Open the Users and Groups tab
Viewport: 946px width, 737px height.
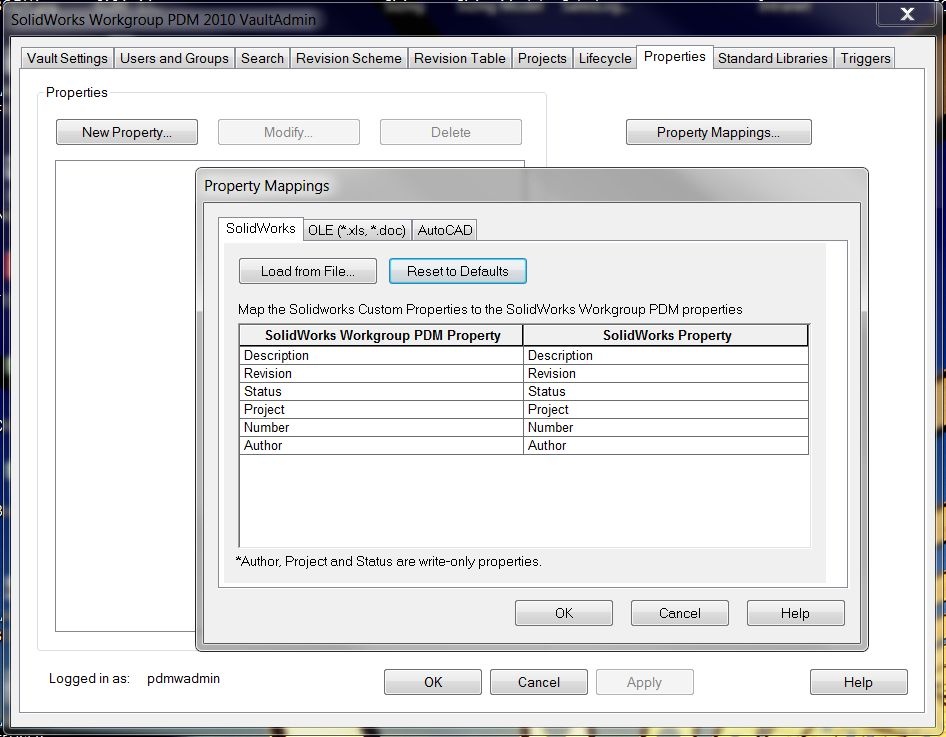click(174, 59)
